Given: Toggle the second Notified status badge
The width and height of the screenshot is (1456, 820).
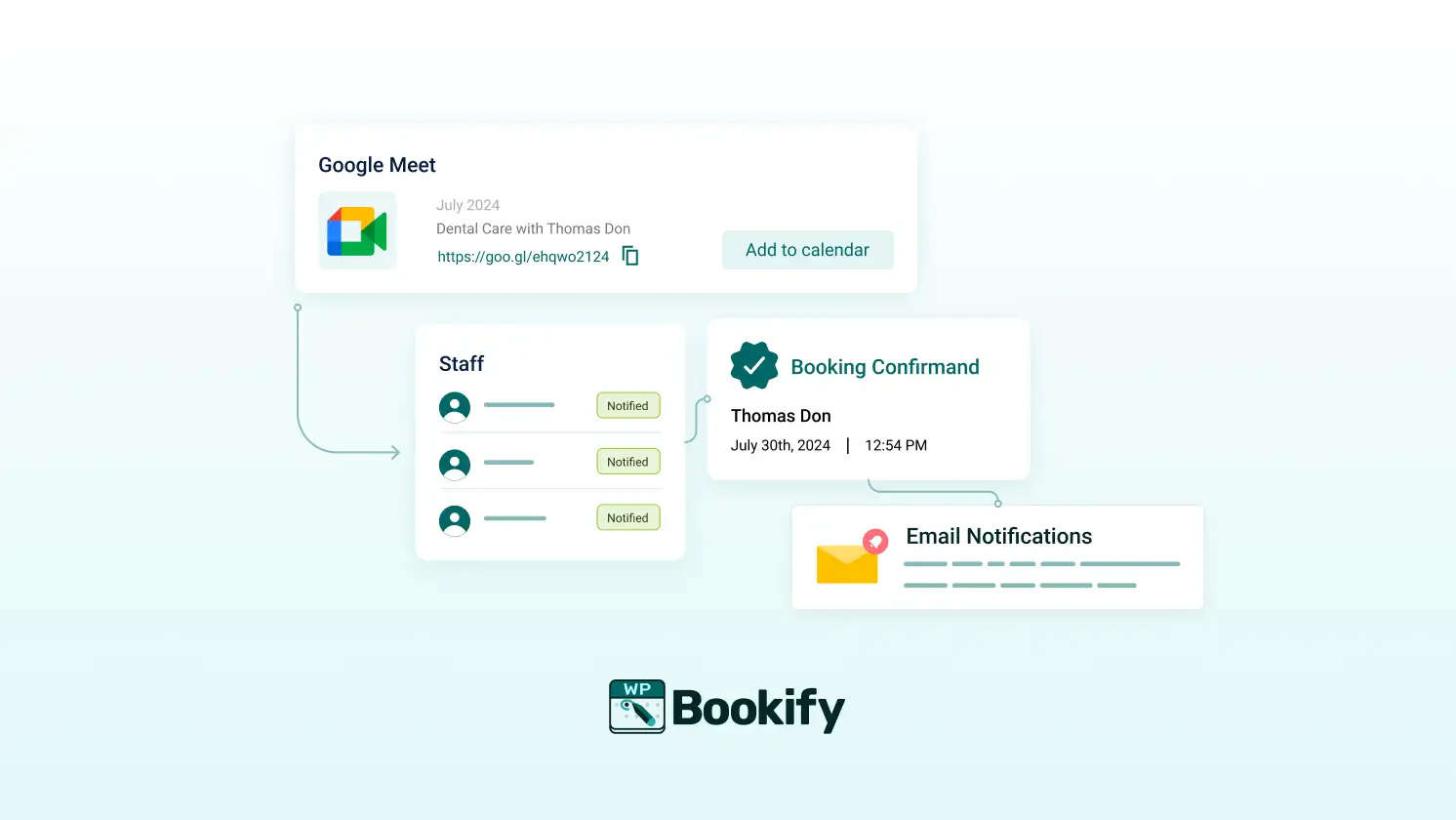Looking at the screenshot, I should pos(627,461).
